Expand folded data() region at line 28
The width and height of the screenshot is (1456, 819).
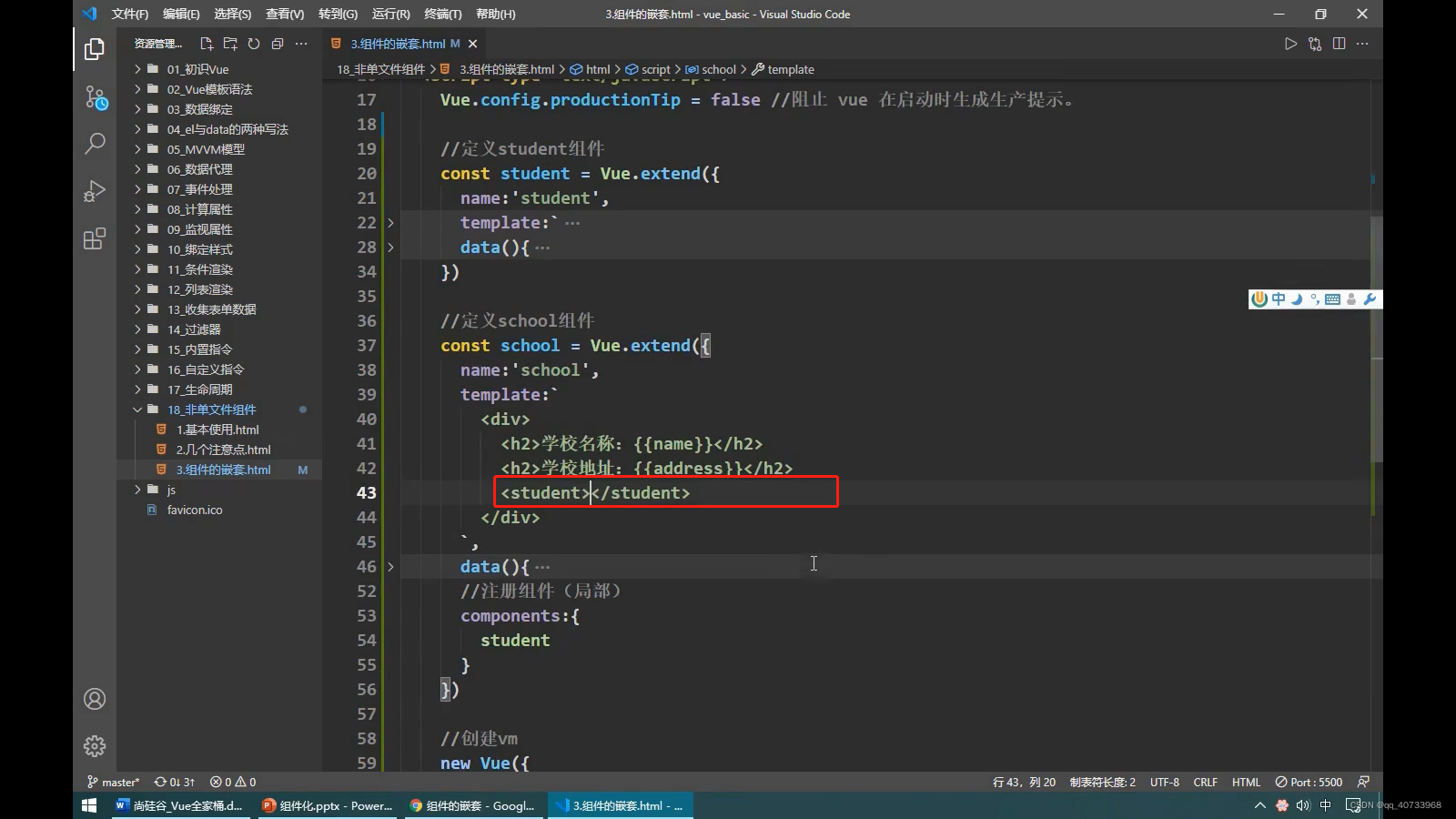pos(391,248)
